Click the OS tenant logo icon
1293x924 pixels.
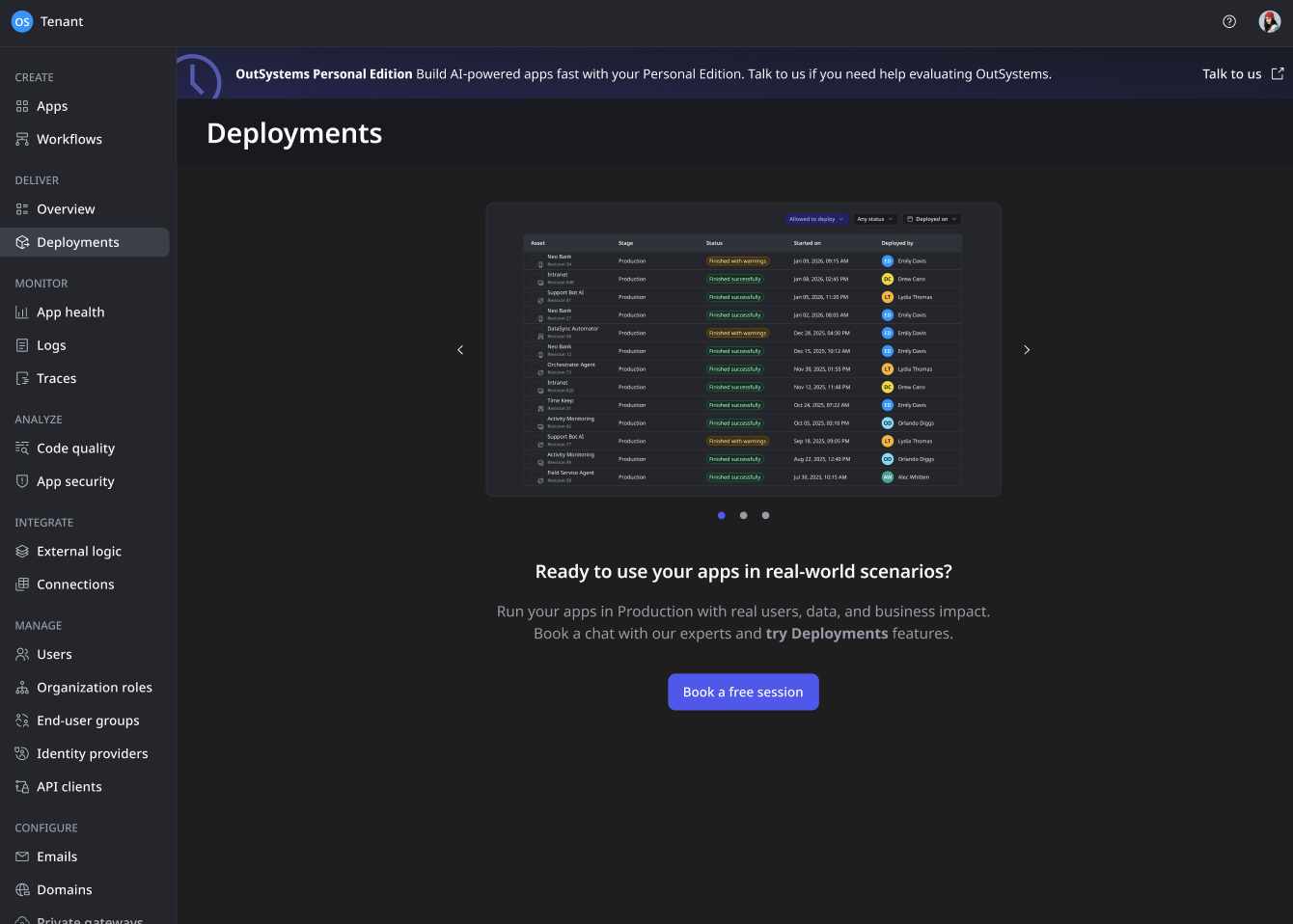[21, 21]
